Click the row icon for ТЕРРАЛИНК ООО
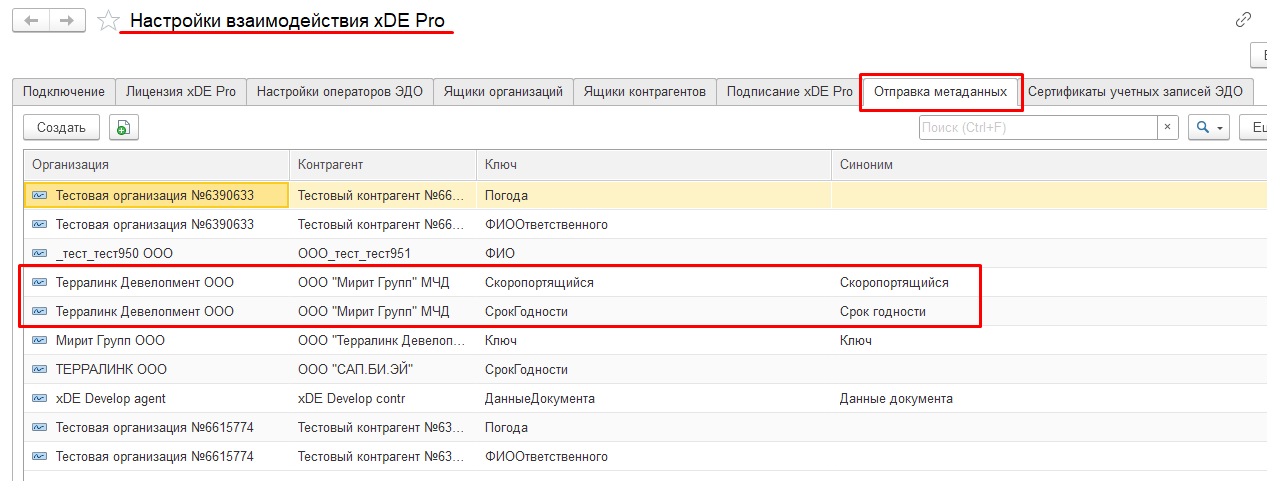The height and width of the screenshot is (481, 1267). [40, 369]
